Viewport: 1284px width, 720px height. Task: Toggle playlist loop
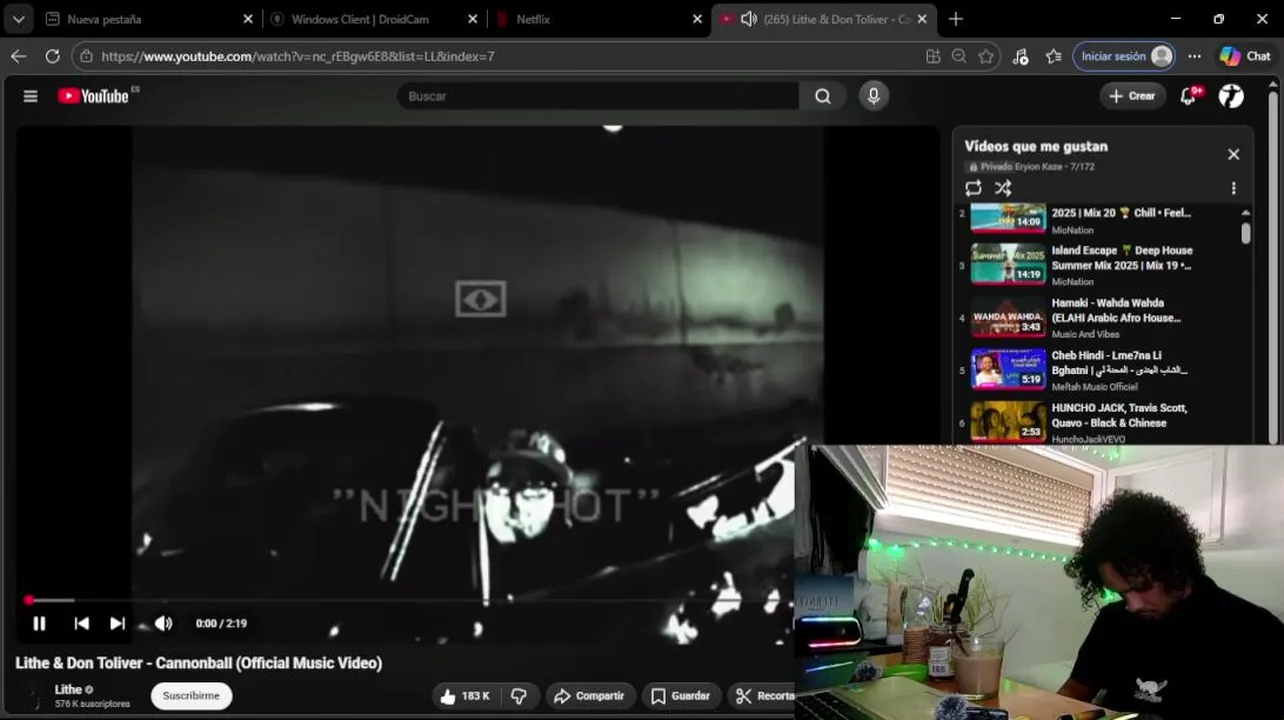tap(973, 188)
